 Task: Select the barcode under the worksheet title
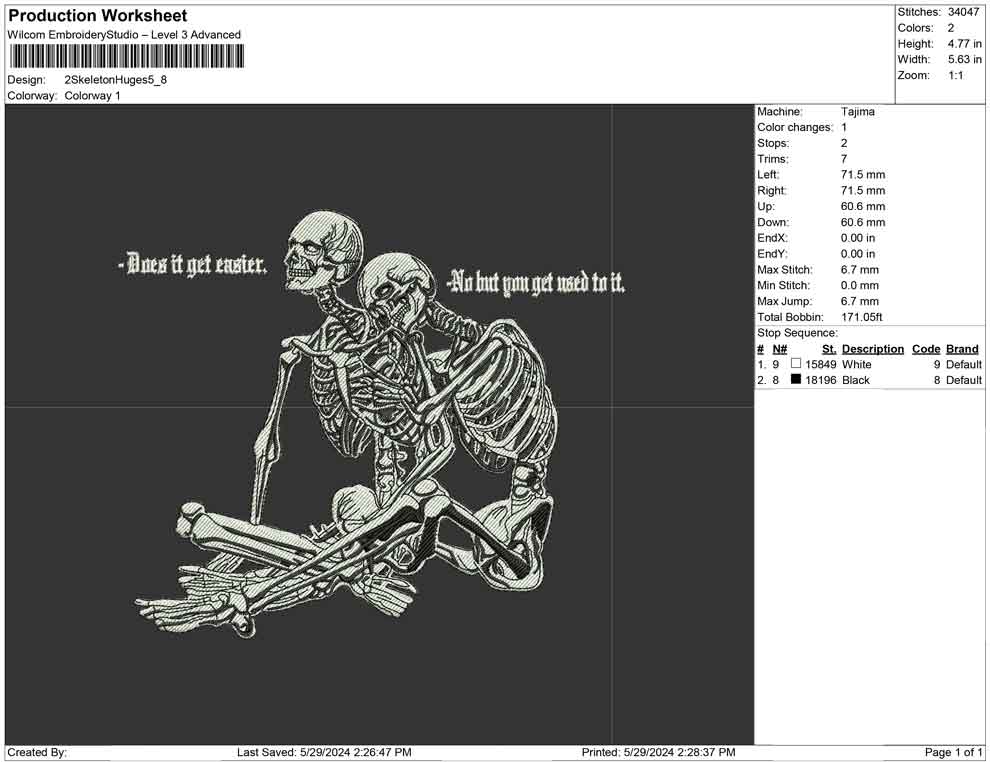point(125,56)
